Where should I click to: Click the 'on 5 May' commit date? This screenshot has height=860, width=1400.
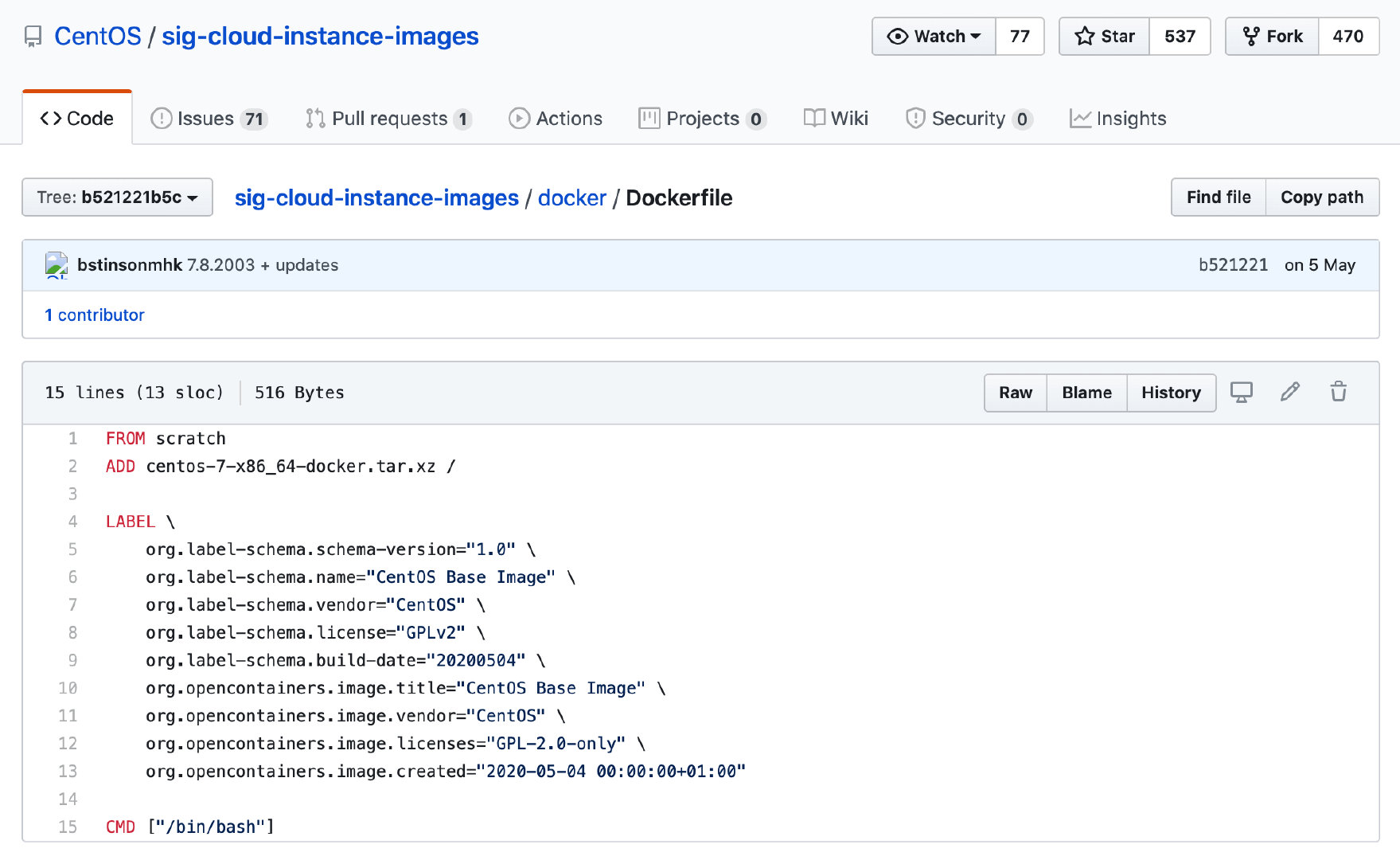click(x=1320, y=265)
